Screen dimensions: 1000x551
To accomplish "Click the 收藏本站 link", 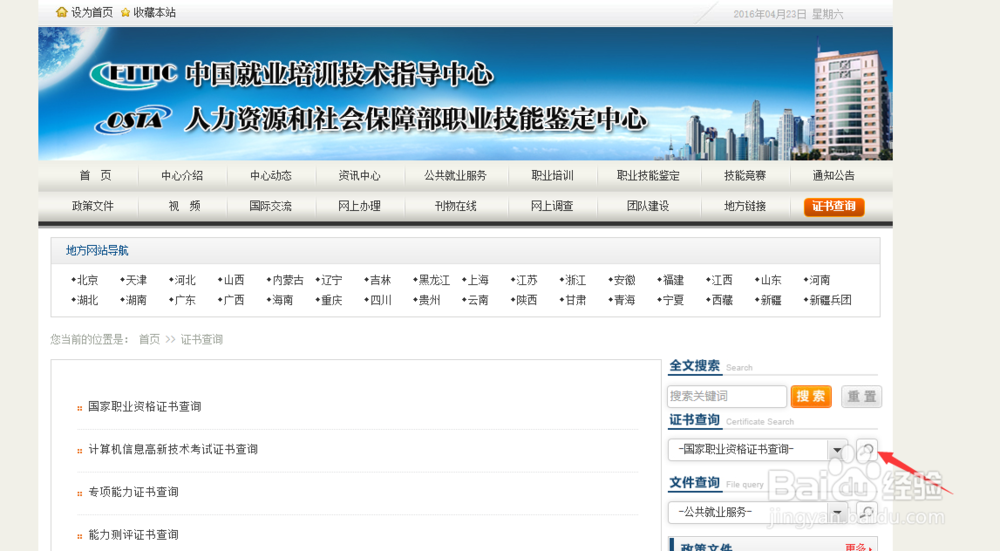I will click(x=154, y=13).
